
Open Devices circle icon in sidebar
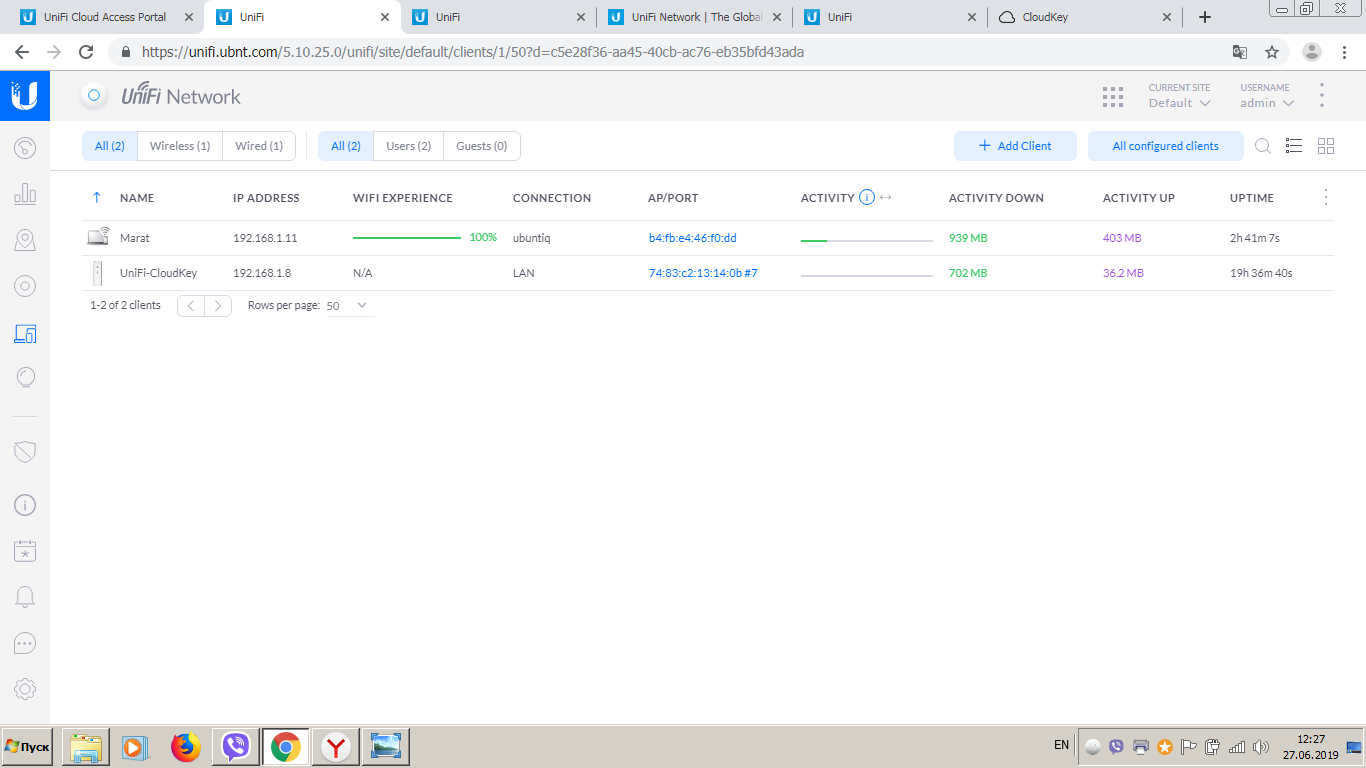[25, 286]
